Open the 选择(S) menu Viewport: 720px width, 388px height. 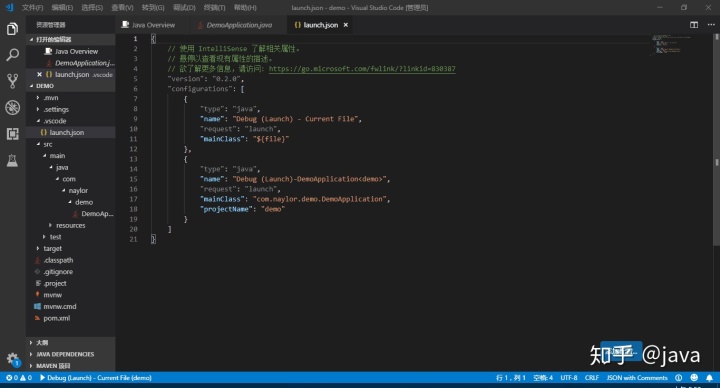pyautogui.click(x=92, y=8)
